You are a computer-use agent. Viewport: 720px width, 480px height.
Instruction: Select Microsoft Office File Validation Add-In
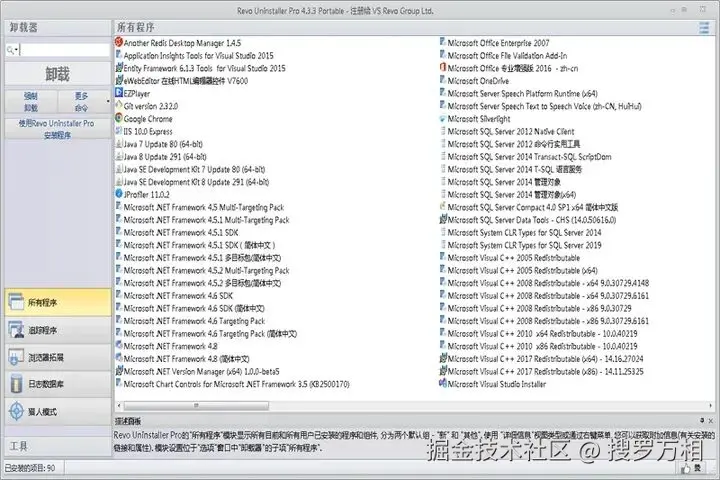507,56
